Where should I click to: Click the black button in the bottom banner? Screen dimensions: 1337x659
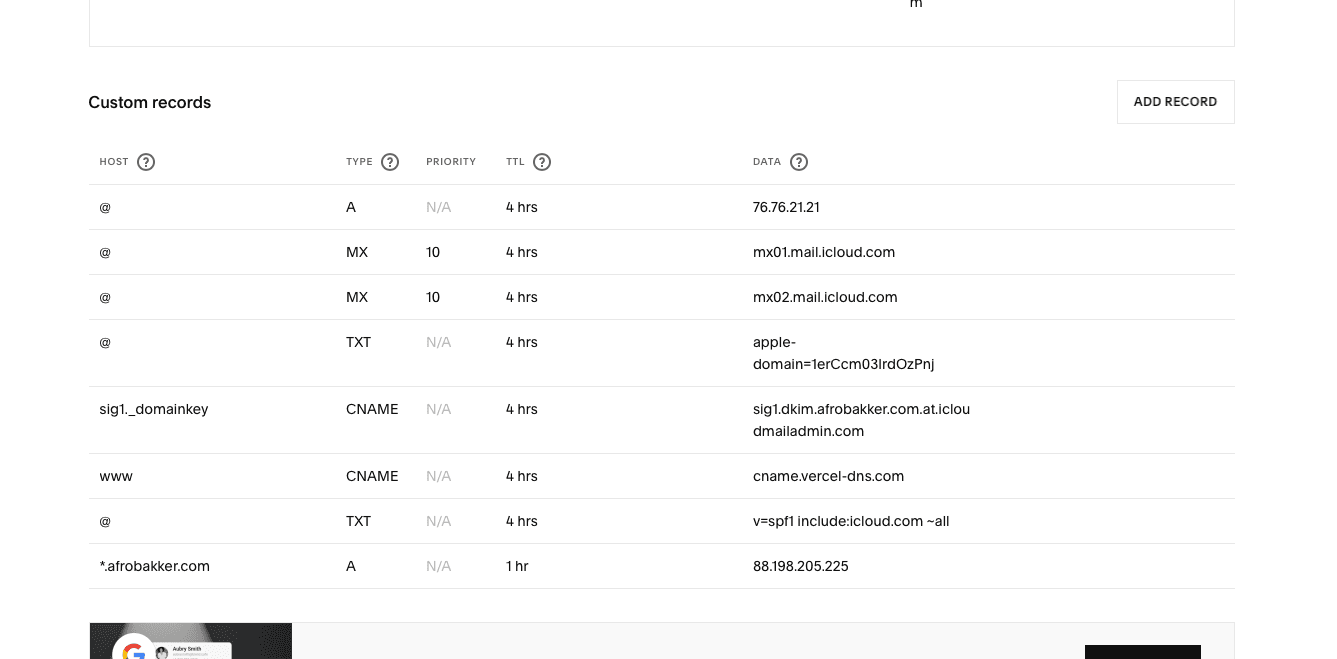(x=1142, y=651)
